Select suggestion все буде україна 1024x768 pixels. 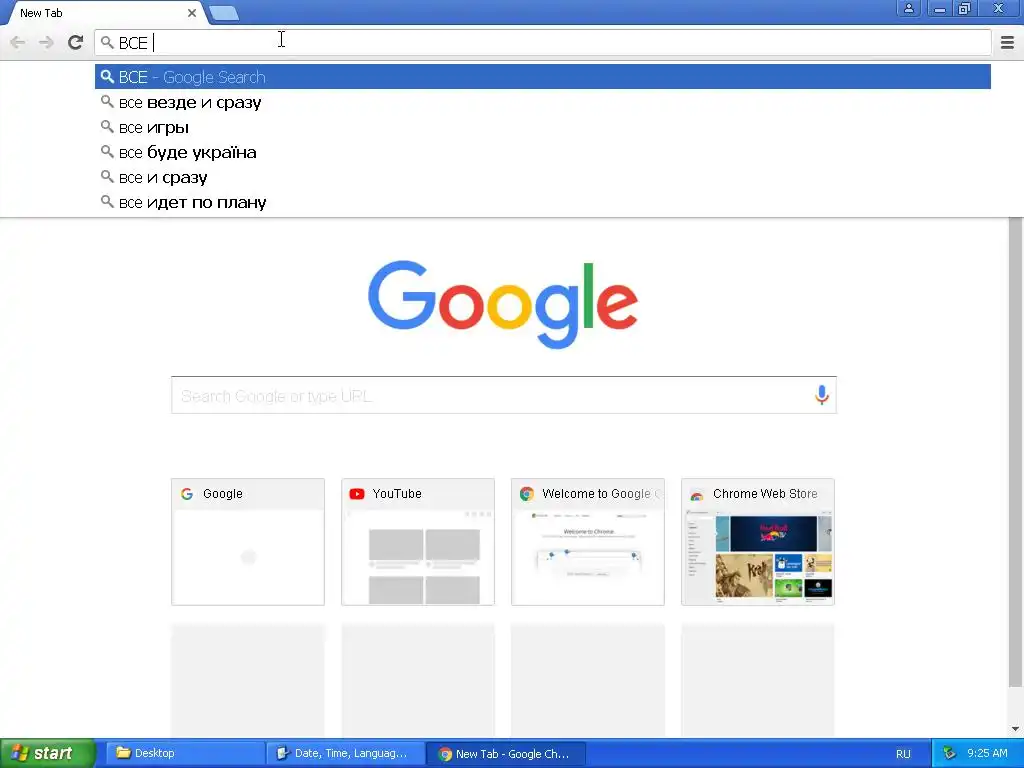(542, 152)
